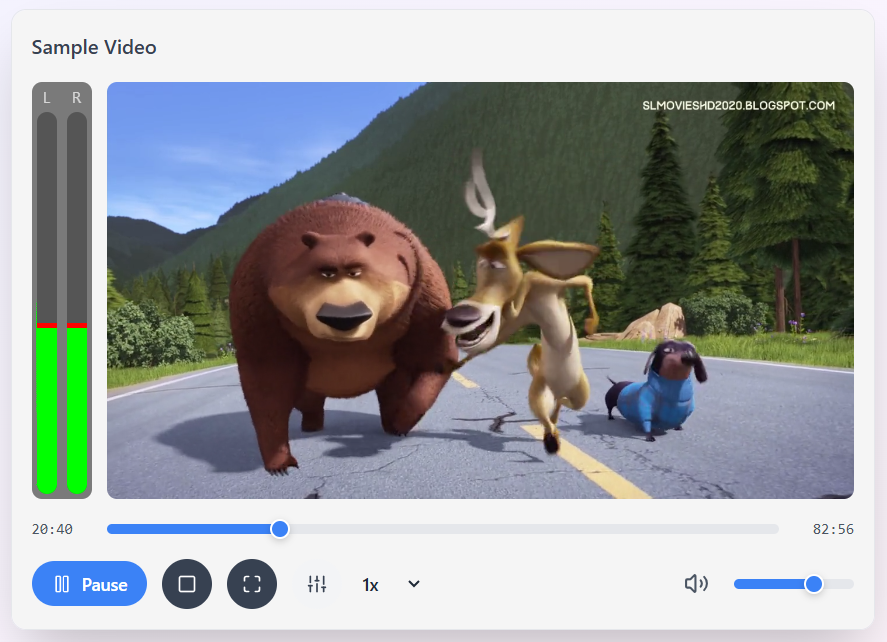
Task: Open the playback speed dropdown chevron
Action: pyautogui.click(x=413, y=584)
